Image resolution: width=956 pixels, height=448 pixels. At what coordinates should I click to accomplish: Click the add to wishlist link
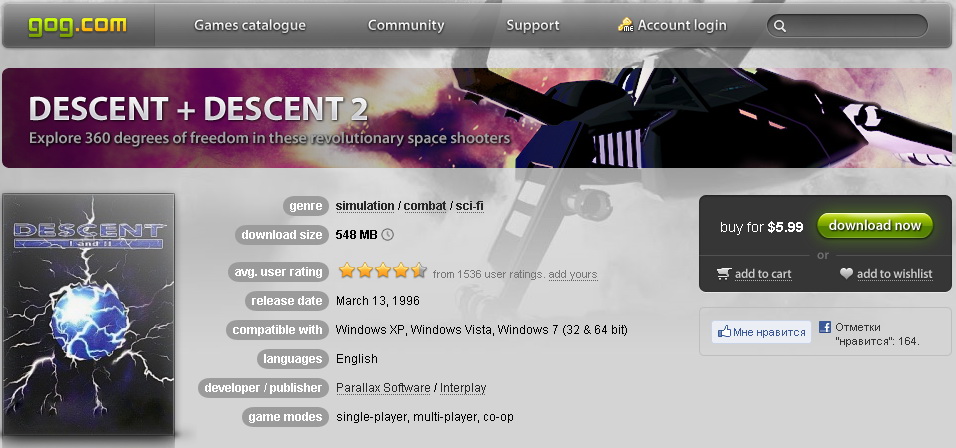pos(894,274)
